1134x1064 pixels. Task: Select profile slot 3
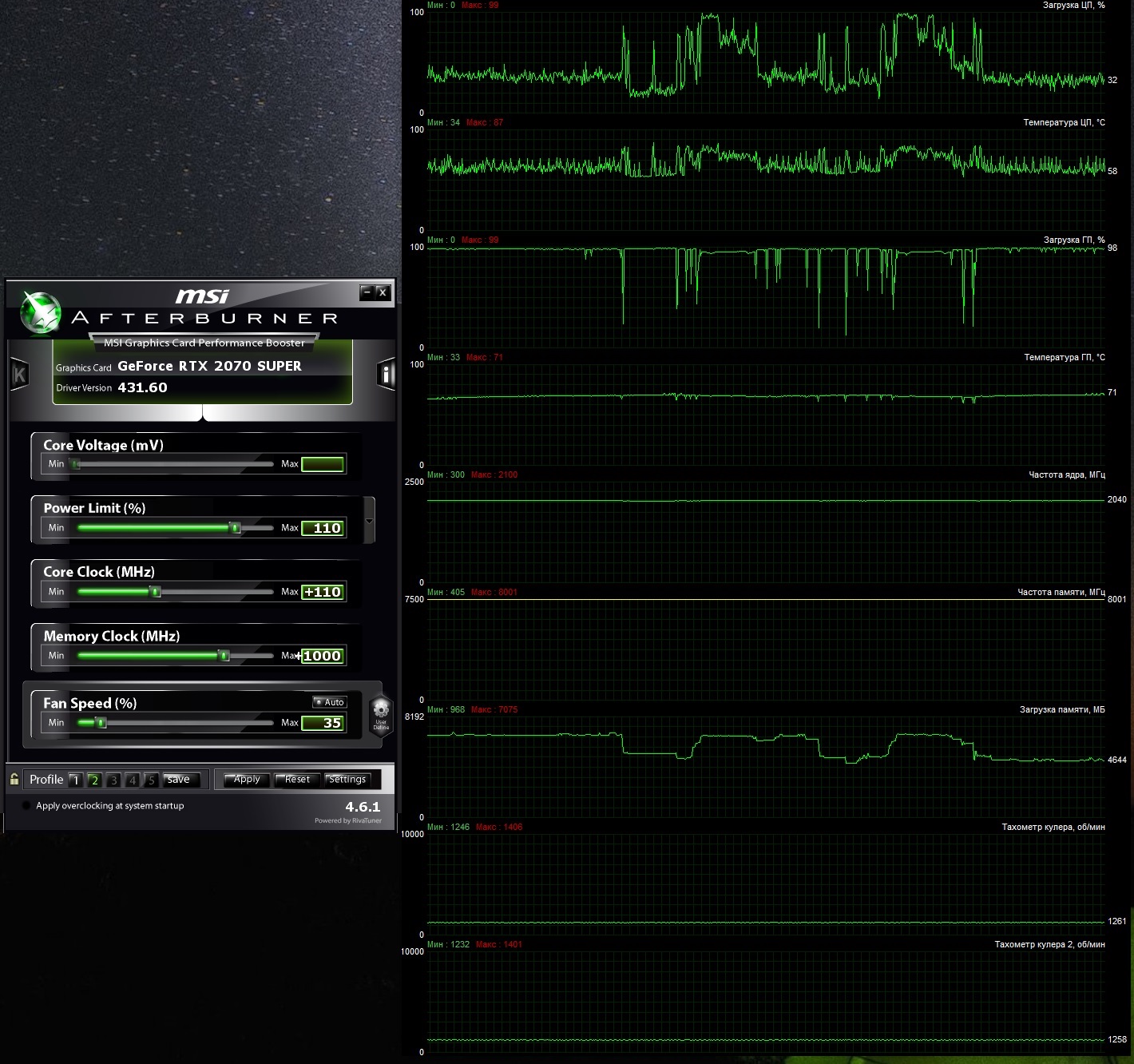(x=113, y=780)
